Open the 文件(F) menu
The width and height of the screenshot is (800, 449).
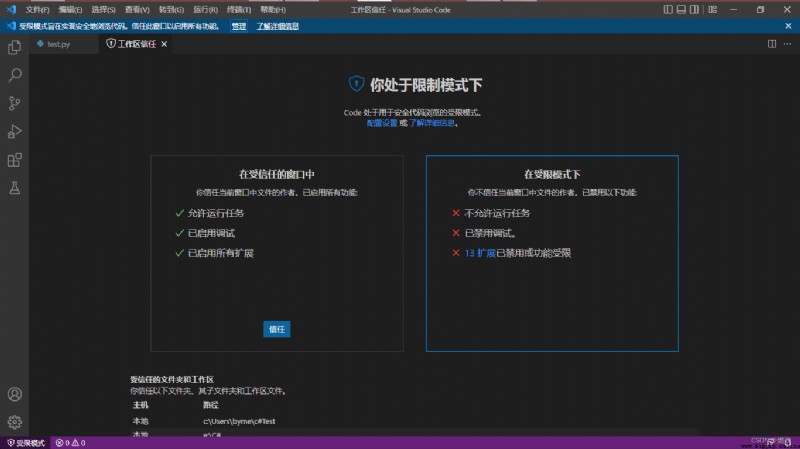37,10
